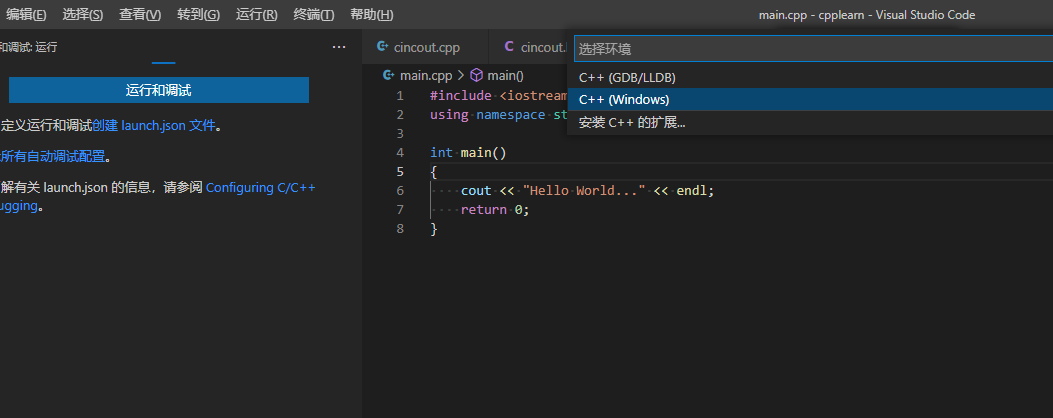Click the closing brace on line 8
The height and width of the screenshot is (418, 1053).
[x=434, y=228]
